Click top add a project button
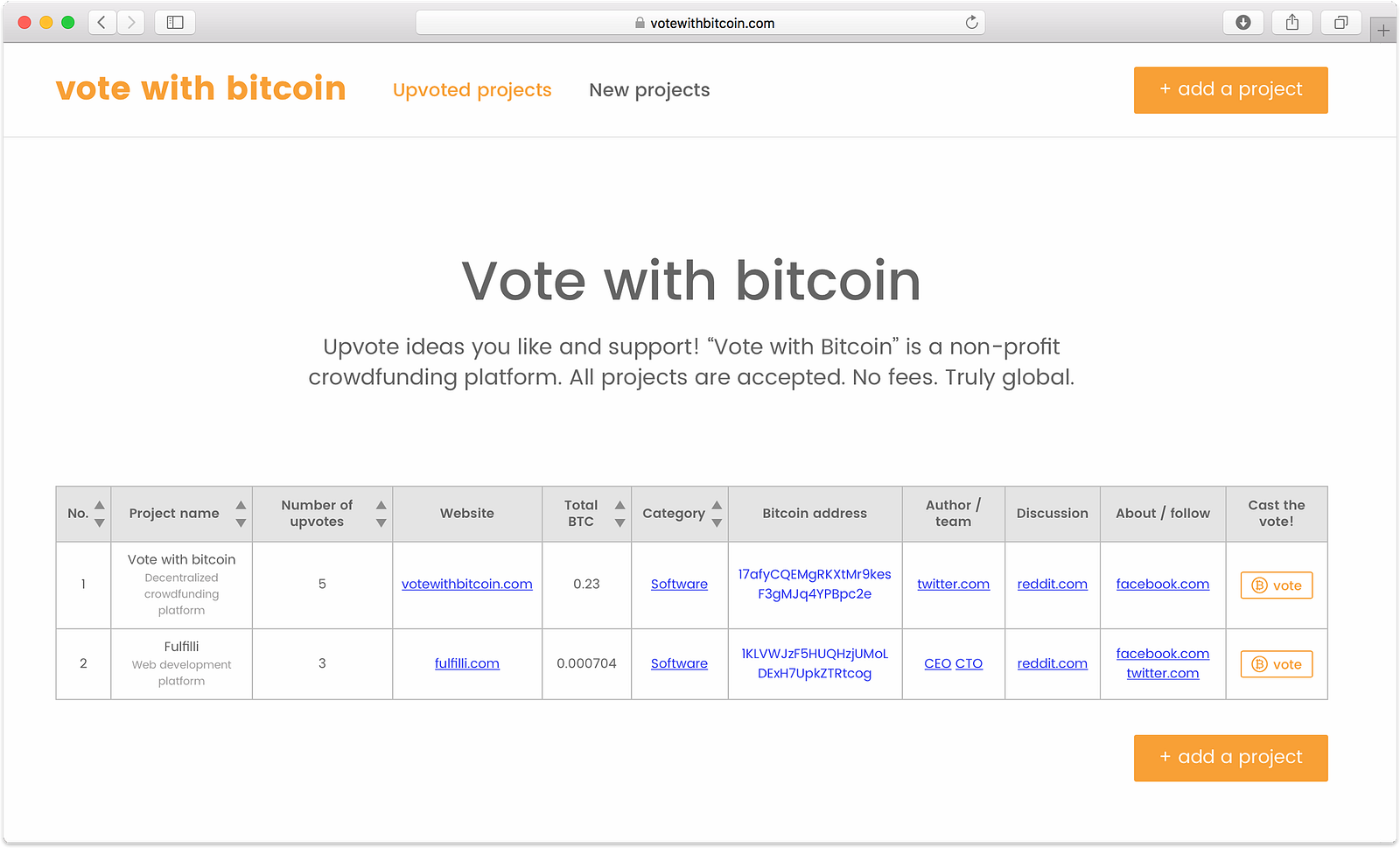1400x848 pixels. (1230, 90)
